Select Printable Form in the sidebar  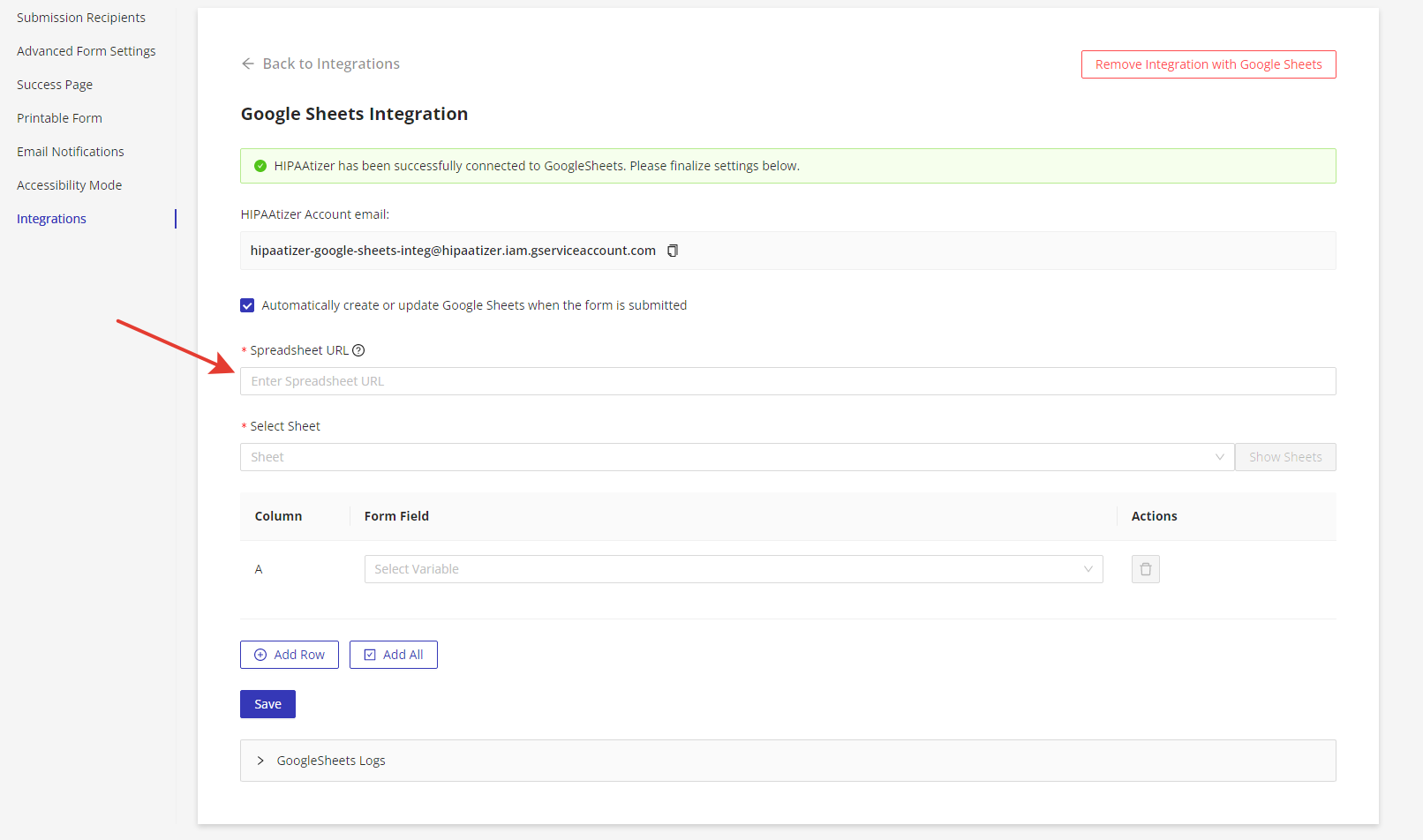(x=58, y=117)
